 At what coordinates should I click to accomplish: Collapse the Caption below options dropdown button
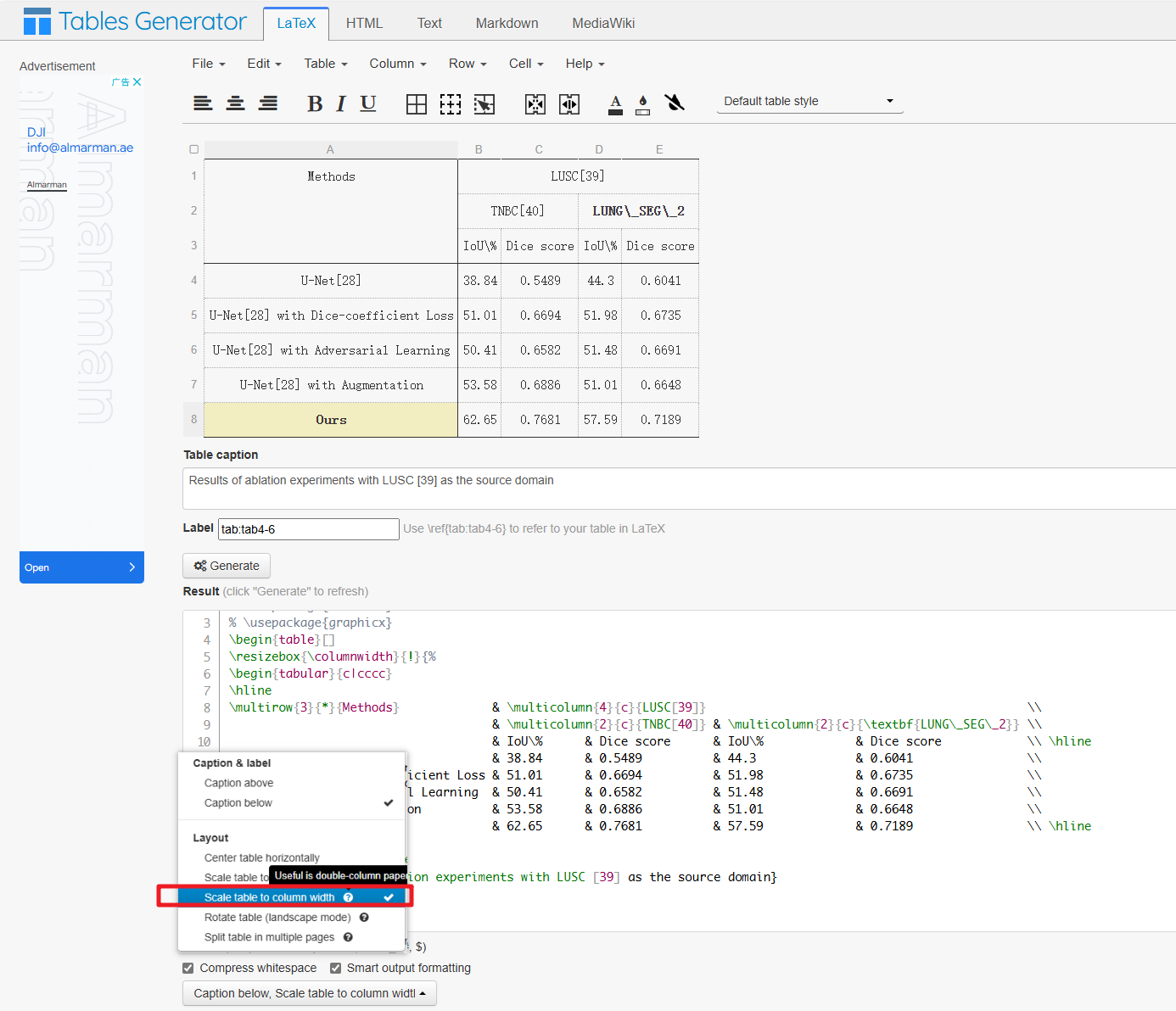pyautogui.click(x=310, y=993)
